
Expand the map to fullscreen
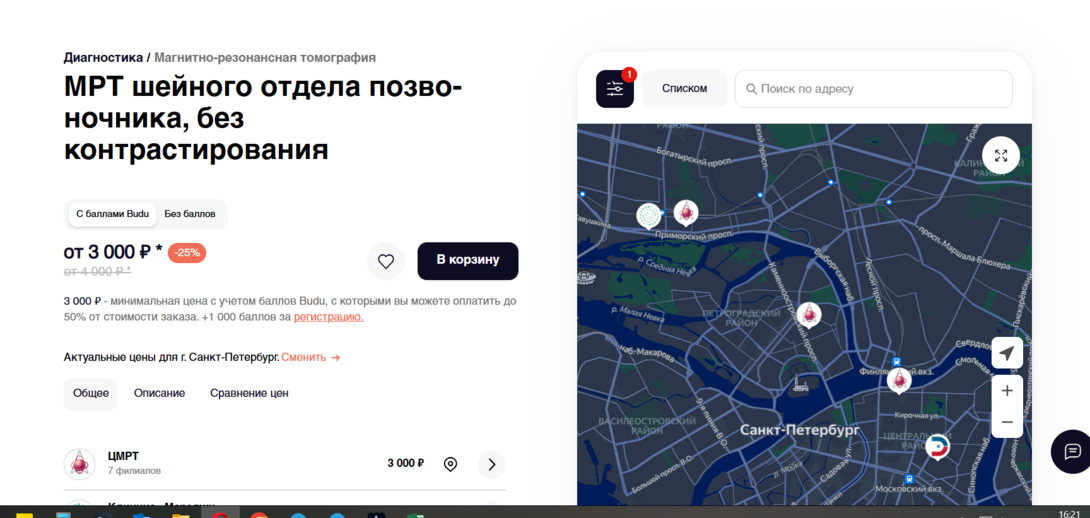(x=1001, y=156)
